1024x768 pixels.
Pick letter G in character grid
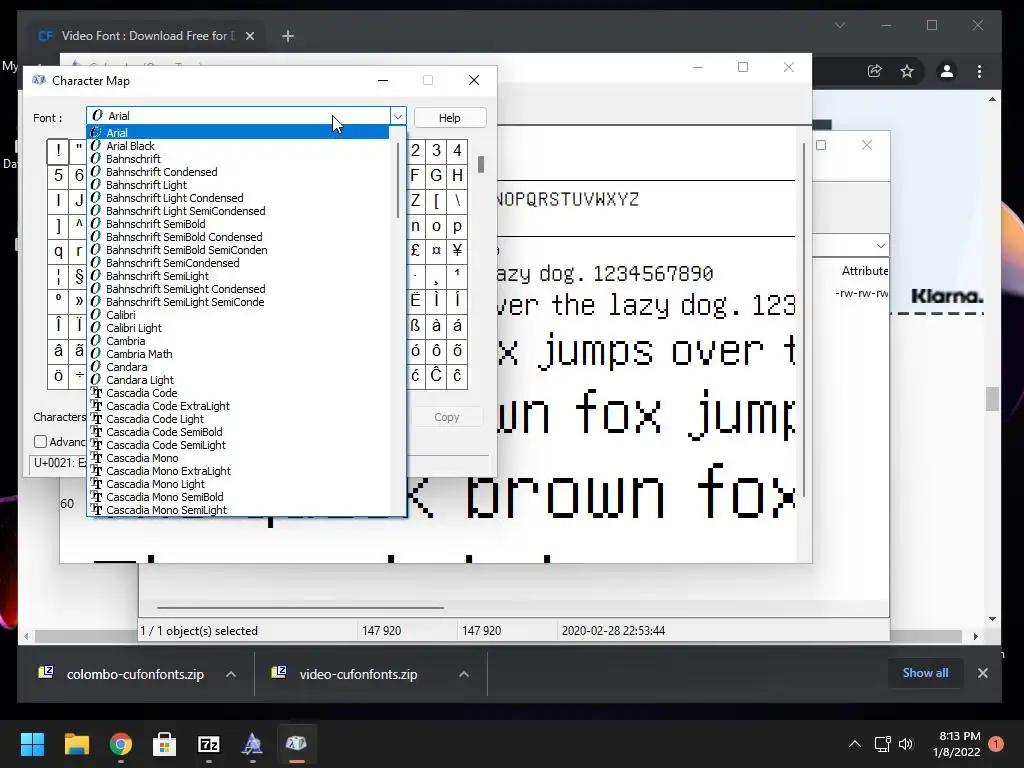(436, 175)
